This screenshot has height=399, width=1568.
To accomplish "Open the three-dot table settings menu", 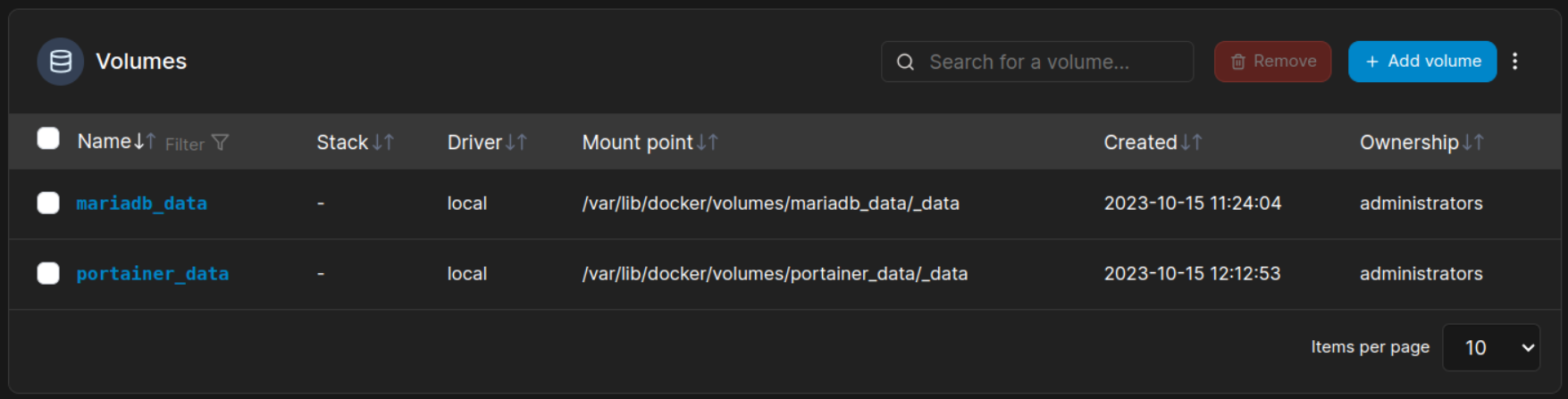I will [1514, 62].
